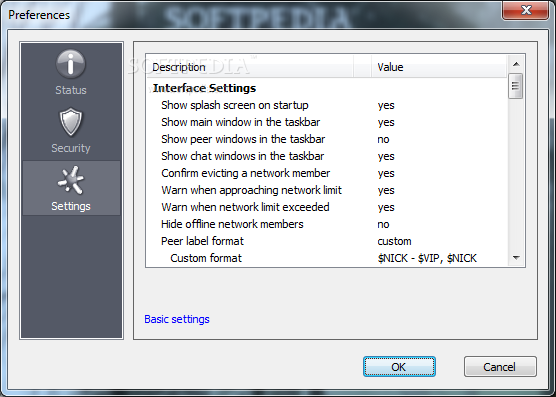
Task: Select the Settings network icon
Action: [71, 181]
